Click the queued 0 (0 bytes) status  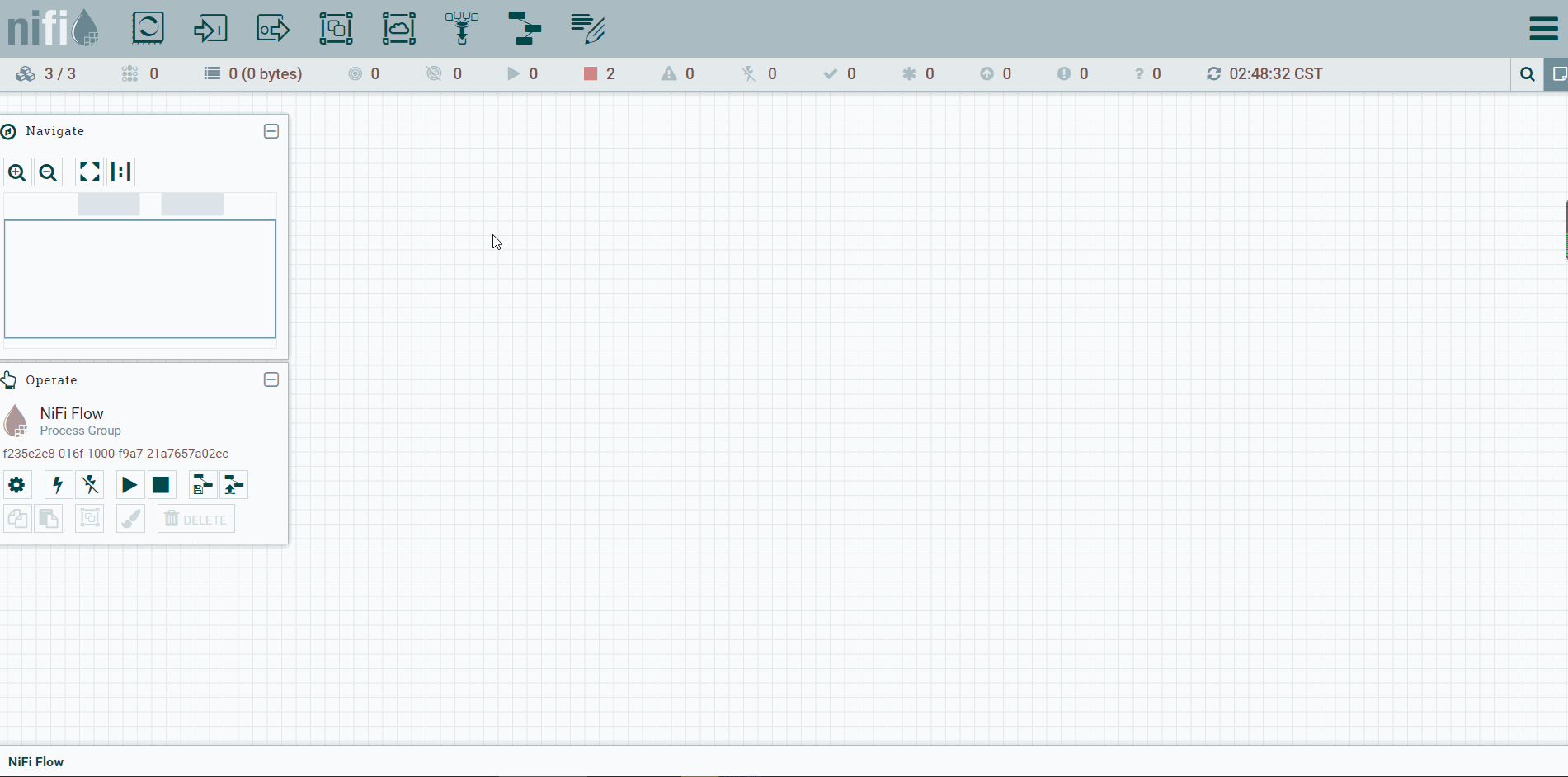pos(253,74)
